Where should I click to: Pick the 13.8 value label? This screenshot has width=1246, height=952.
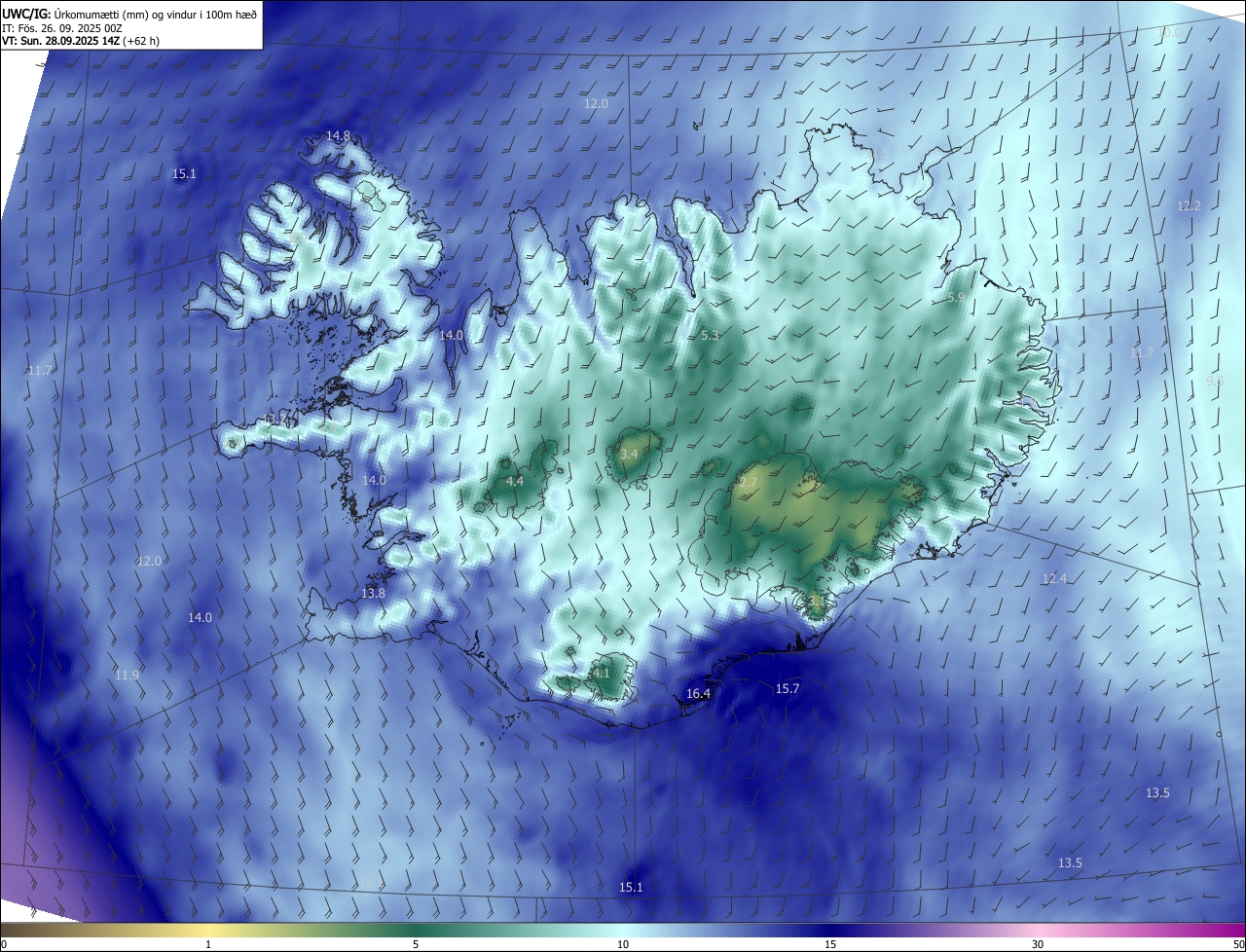click(373, 593)
